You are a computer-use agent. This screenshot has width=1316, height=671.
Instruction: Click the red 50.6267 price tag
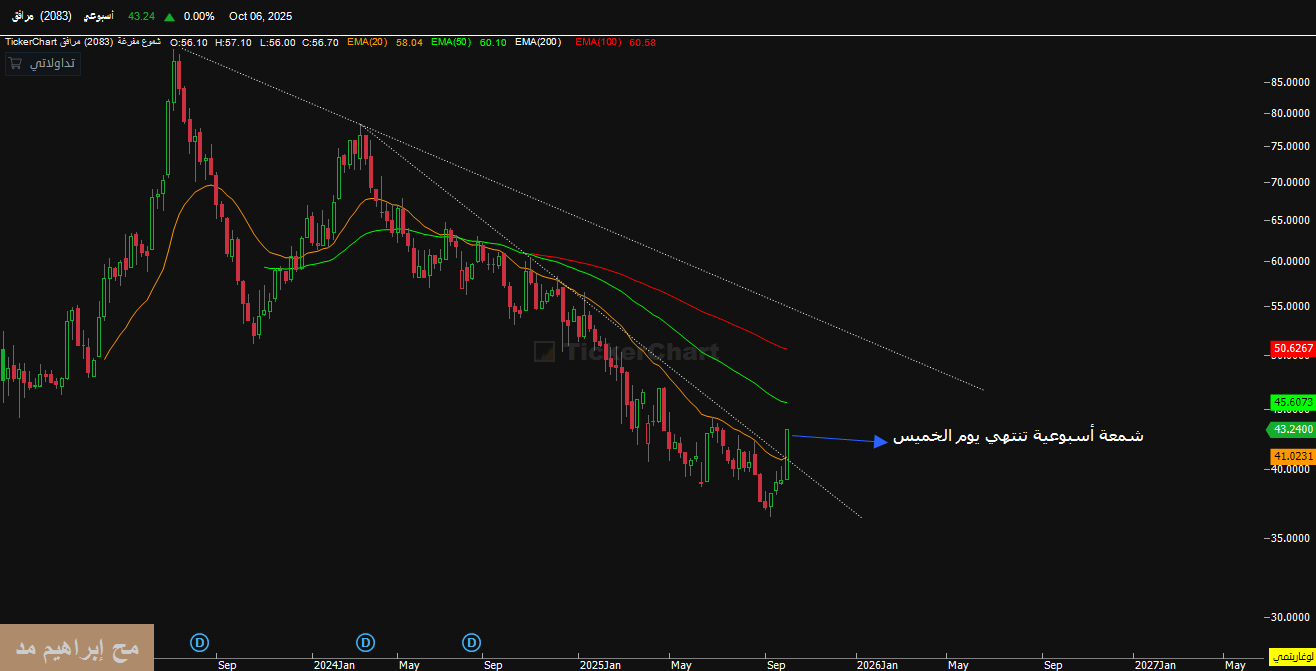coord(1292,349)
